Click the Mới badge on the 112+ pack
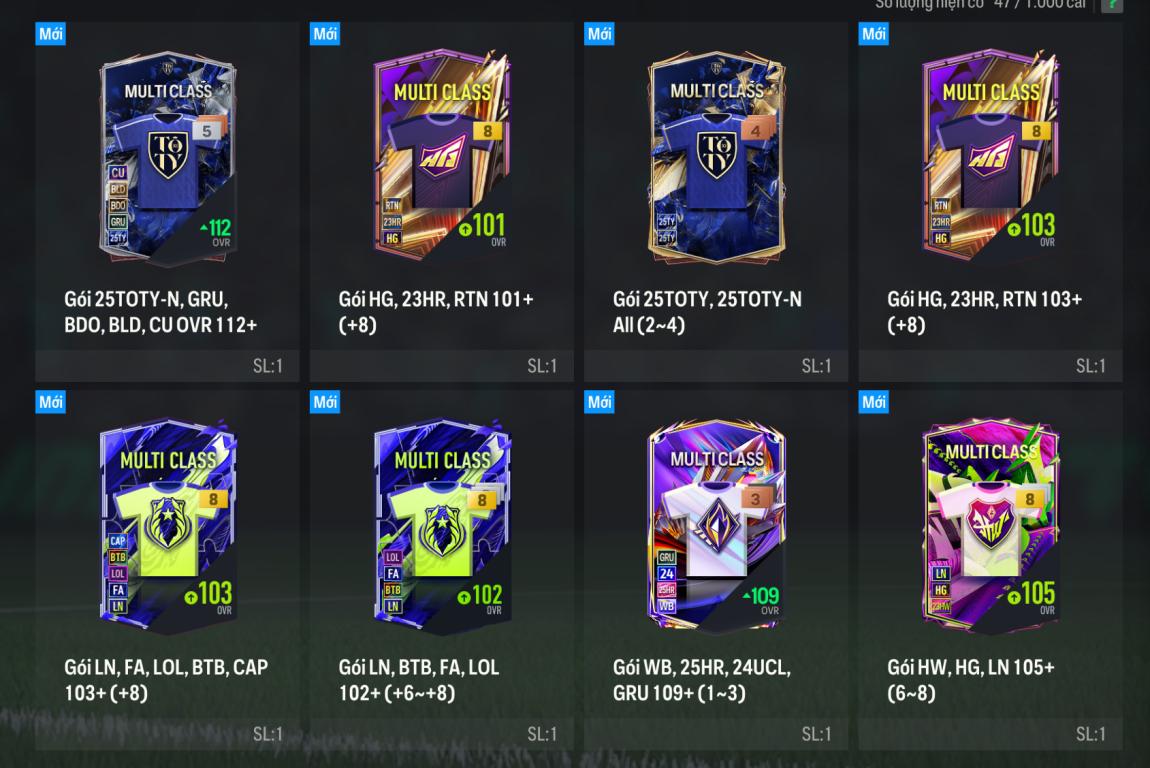Image resolution: width=1150 pixels, height=768 pixels. (x=51, y=34)
